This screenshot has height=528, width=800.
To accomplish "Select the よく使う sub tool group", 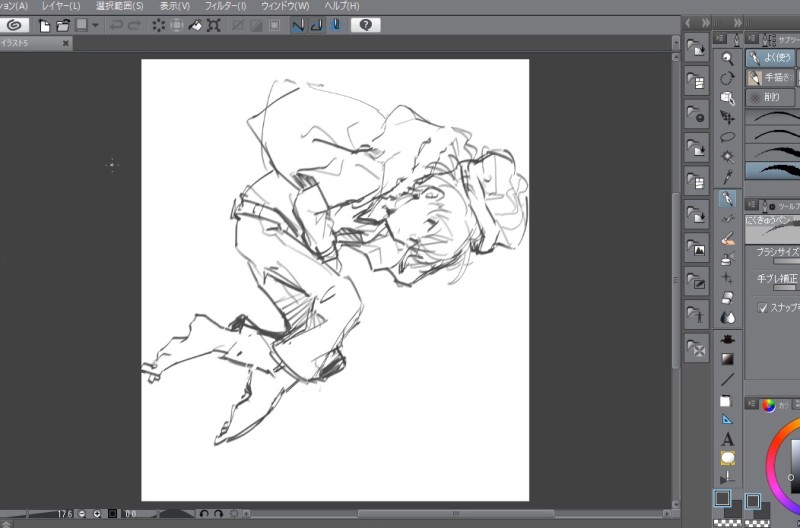I will (x=770, y=58).
